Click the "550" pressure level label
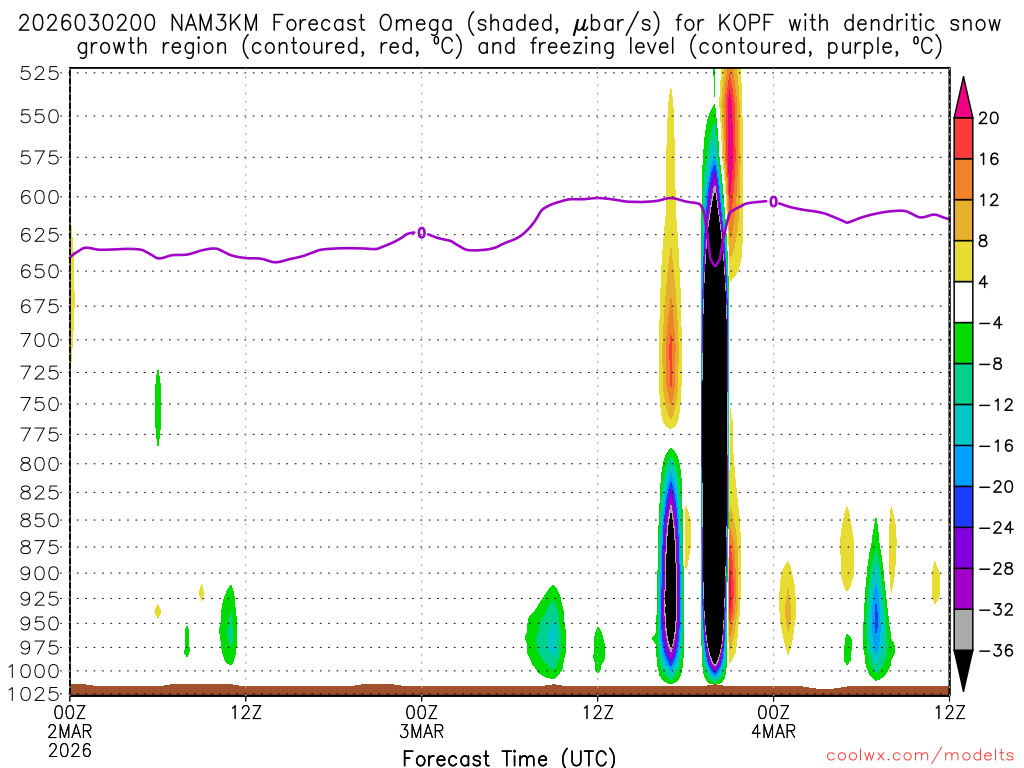This screenshot has width=1024, height=768. (x=40, y=117)
